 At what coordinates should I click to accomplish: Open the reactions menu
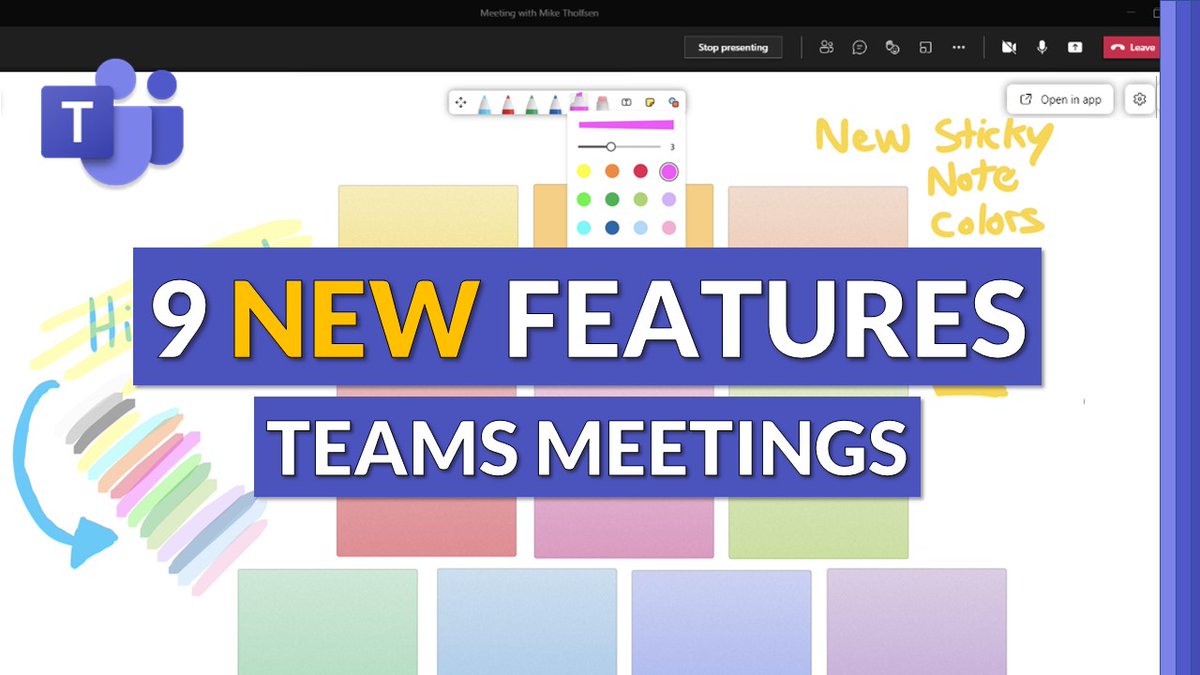(893, 47)
